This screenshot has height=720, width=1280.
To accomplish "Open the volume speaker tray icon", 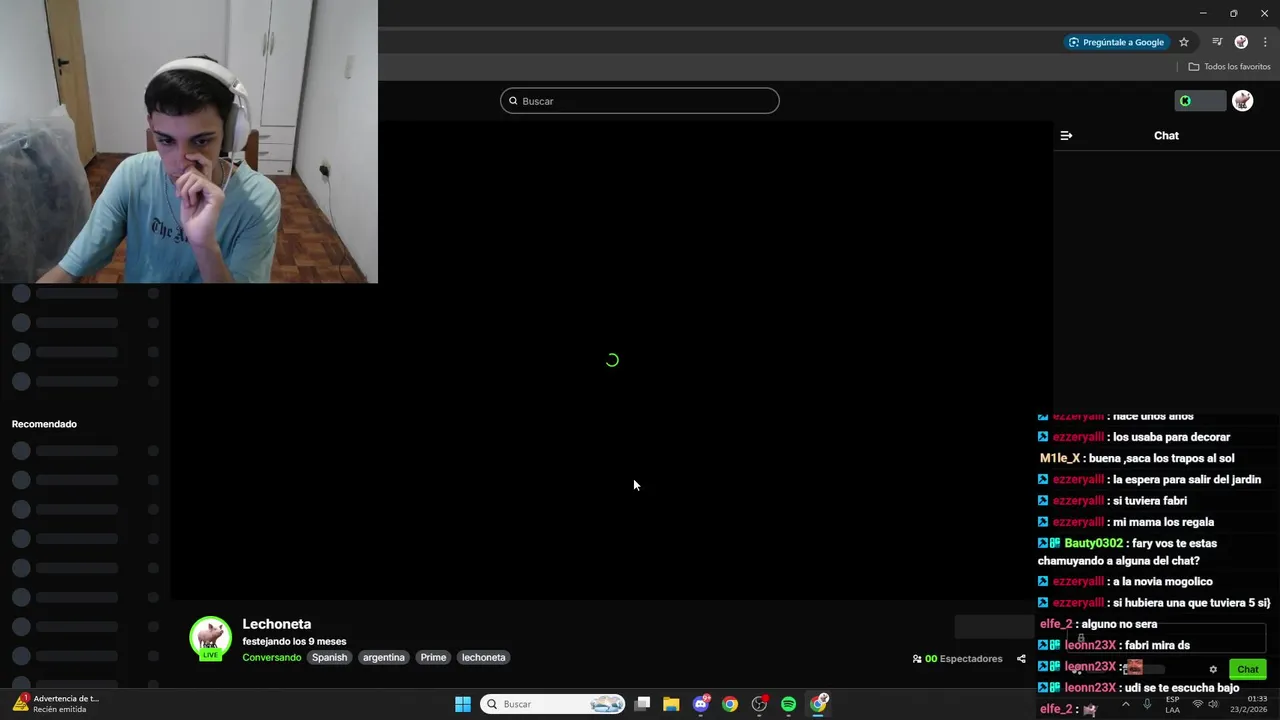I will (x=1214, y=704).
